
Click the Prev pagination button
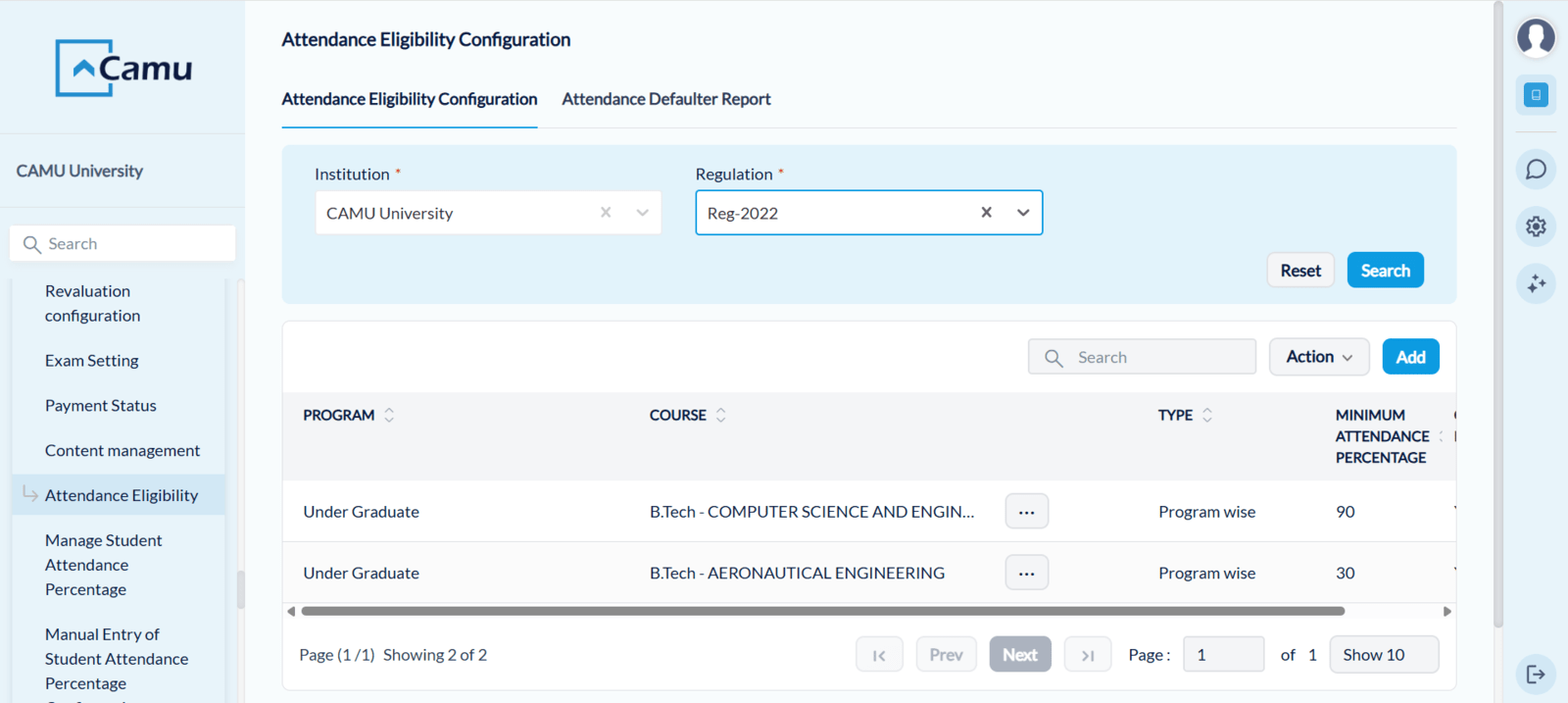[947, 655]
